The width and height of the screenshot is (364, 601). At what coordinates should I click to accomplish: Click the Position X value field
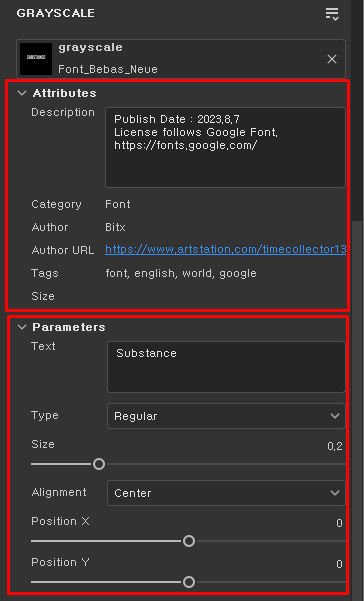click(x=339, y=523)
